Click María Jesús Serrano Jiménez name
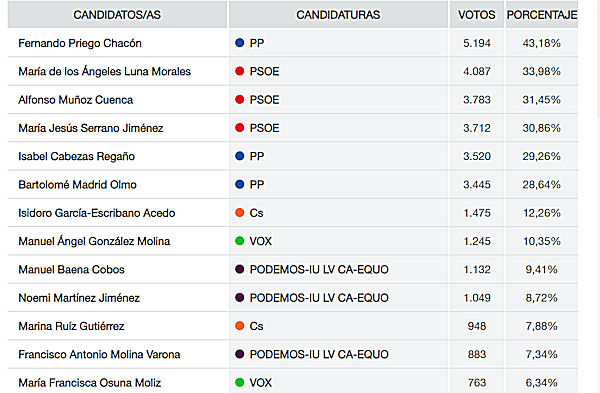Viewport: 600px width, 393px height. pos(91,128)
